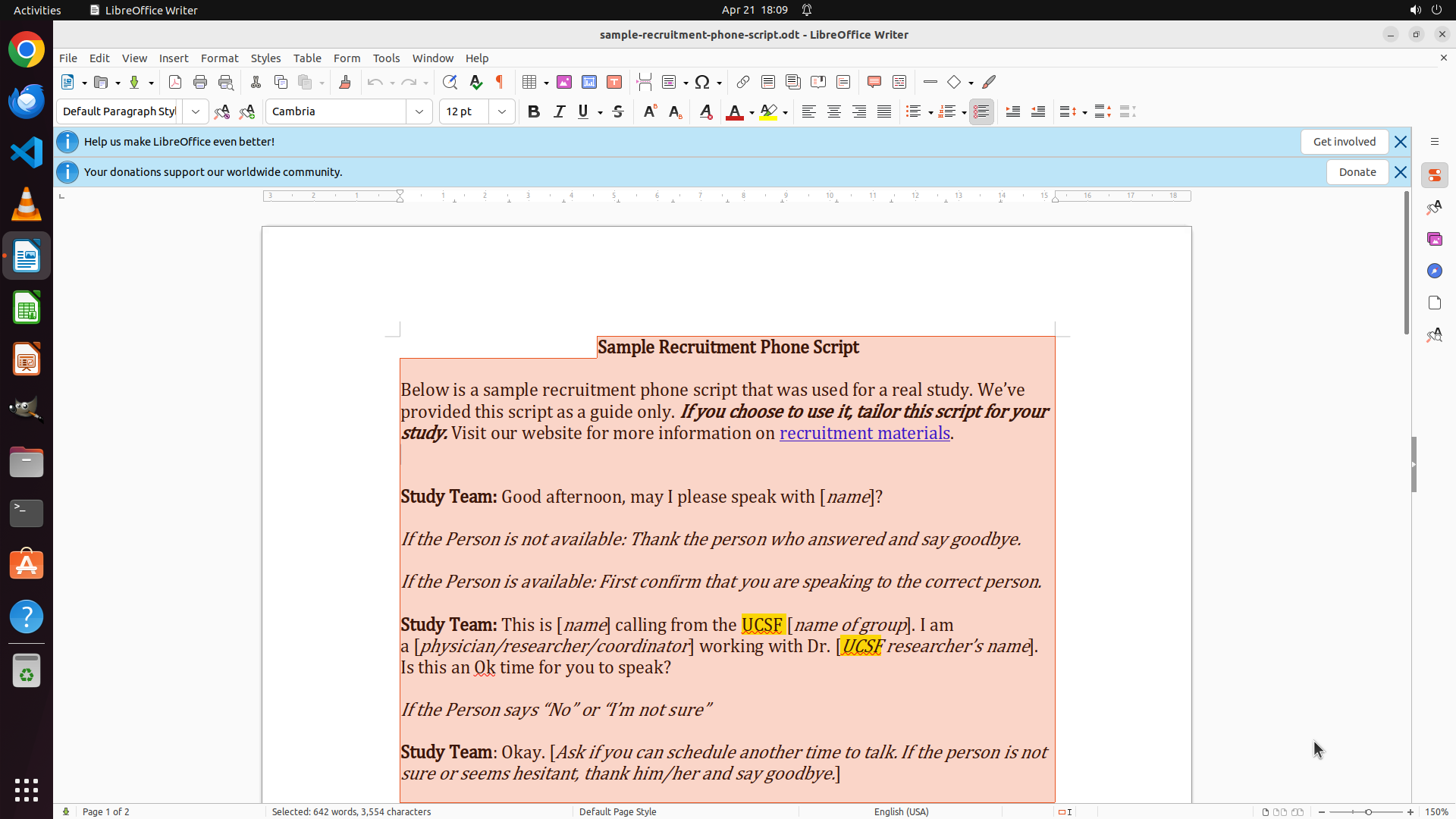Follow the recruitment materials hyperlink

click(x=864, y=433)
